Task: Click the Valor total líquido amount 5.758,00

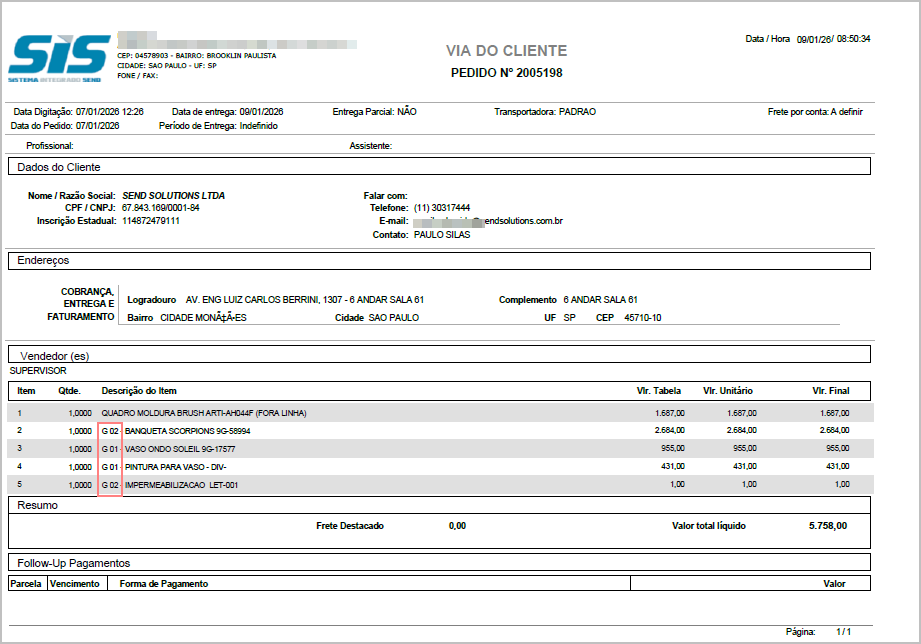Action: (x=827, y=525)
